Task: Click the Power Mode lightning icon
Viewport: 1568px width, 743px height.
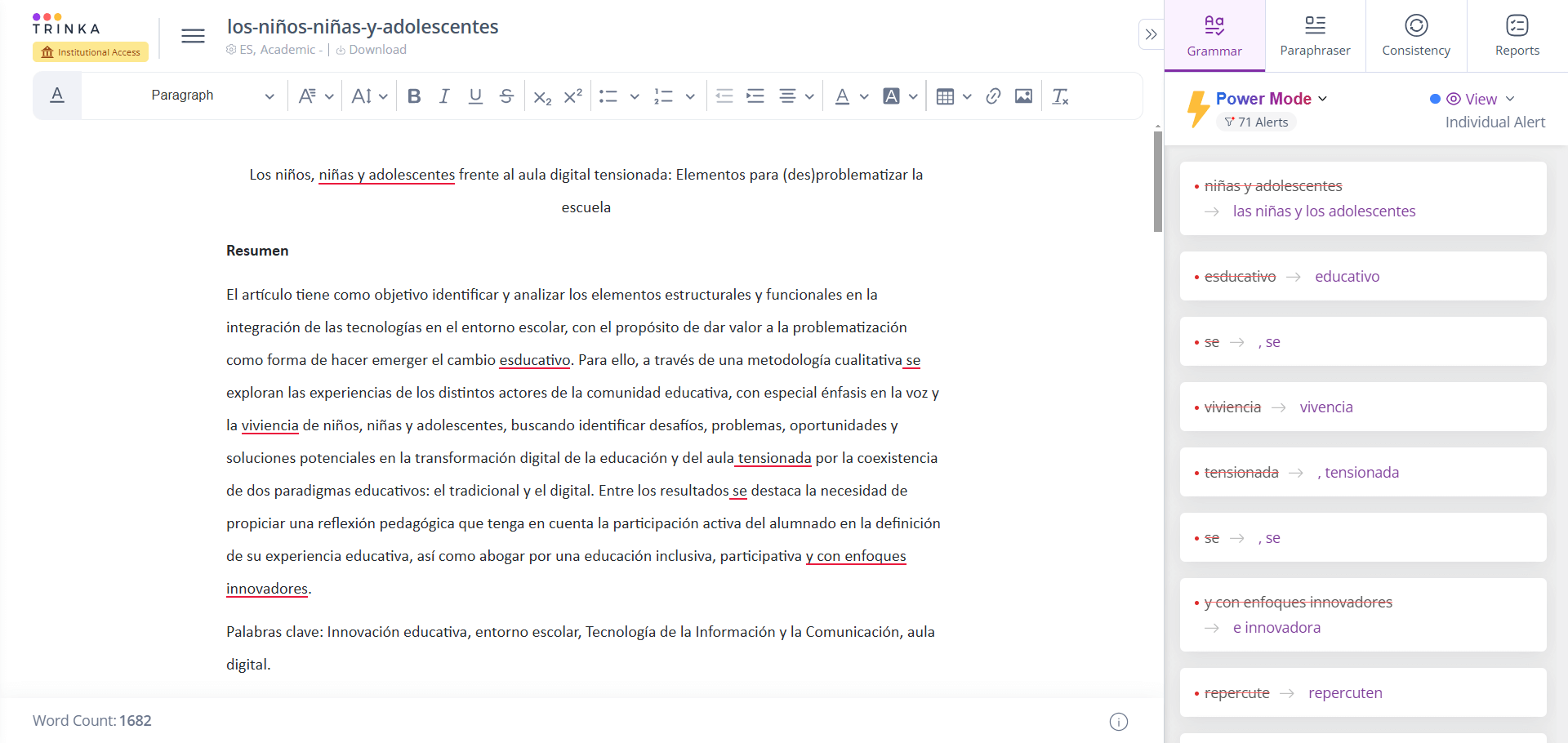Action: coord(1197,109)
